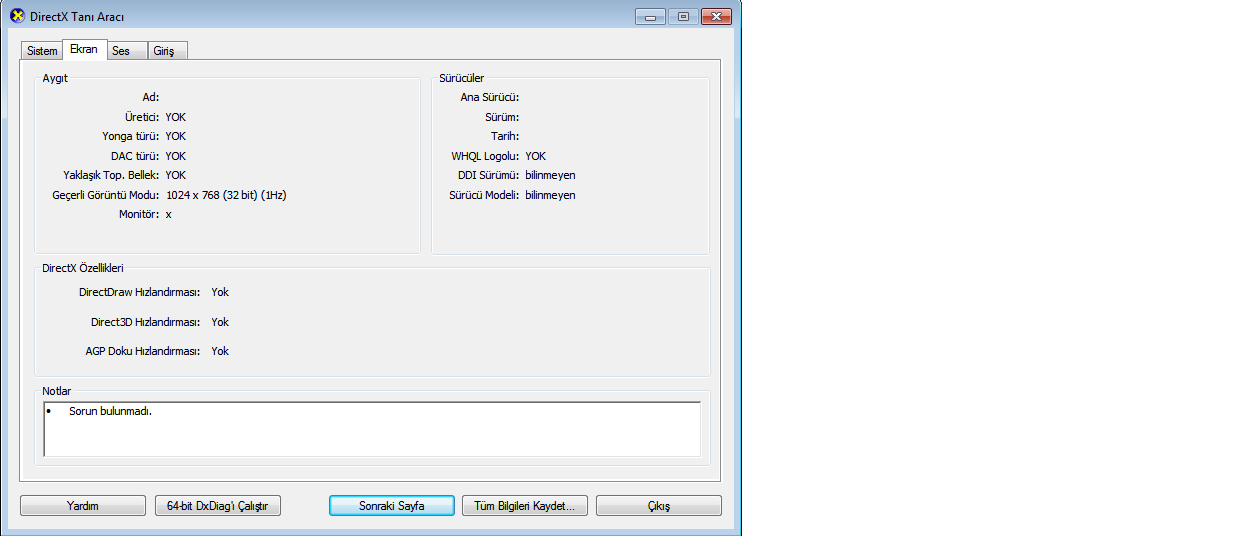Switch to the Sistem tab

[x=42, y=51]
